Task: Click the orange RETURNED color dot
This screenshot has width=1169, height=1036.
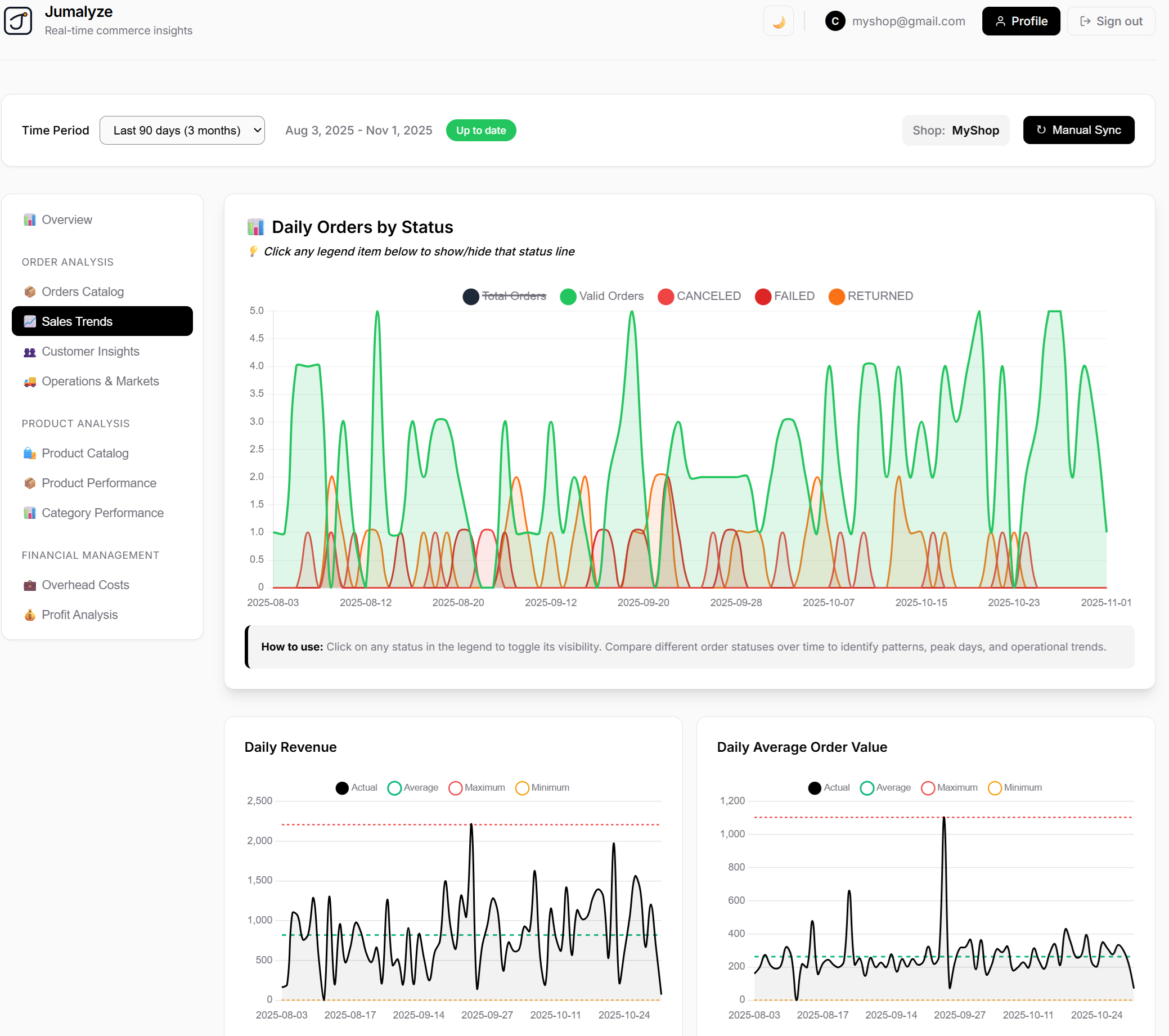Action: [x=837, y=296]
